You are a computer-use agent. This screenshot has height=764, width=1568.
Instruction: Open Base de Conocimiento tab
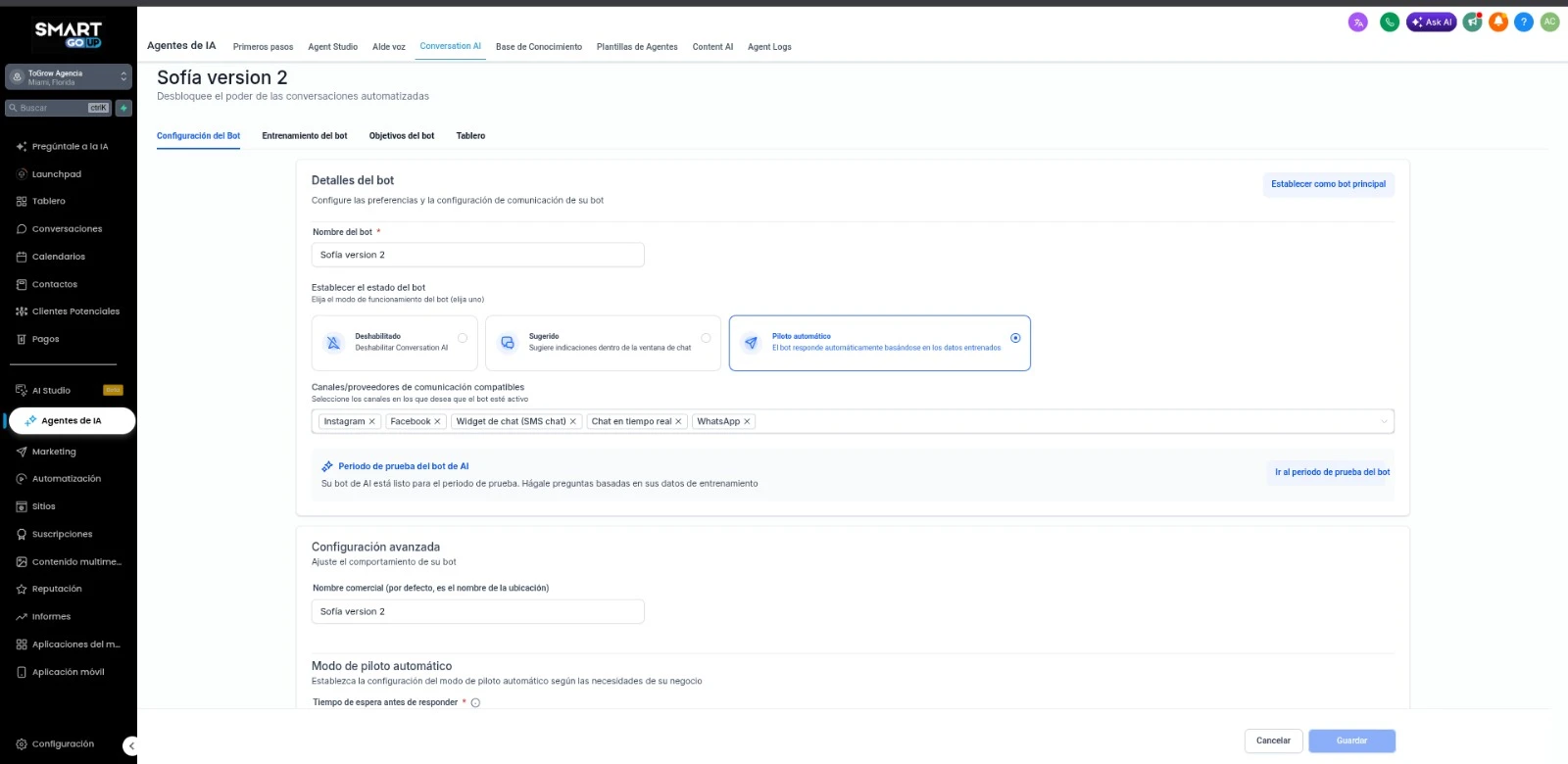tap(539, 47)
